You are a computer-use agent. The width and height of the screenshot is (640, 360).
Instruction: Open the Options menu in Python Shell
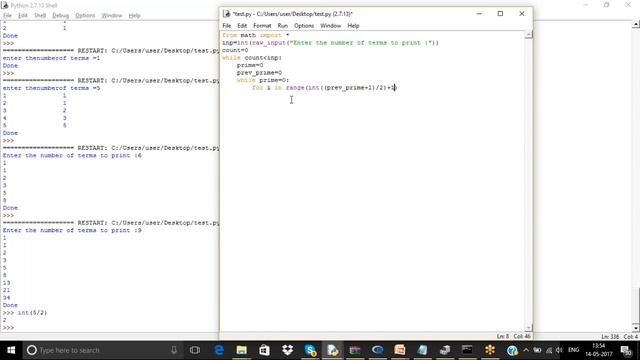point(85,16)
